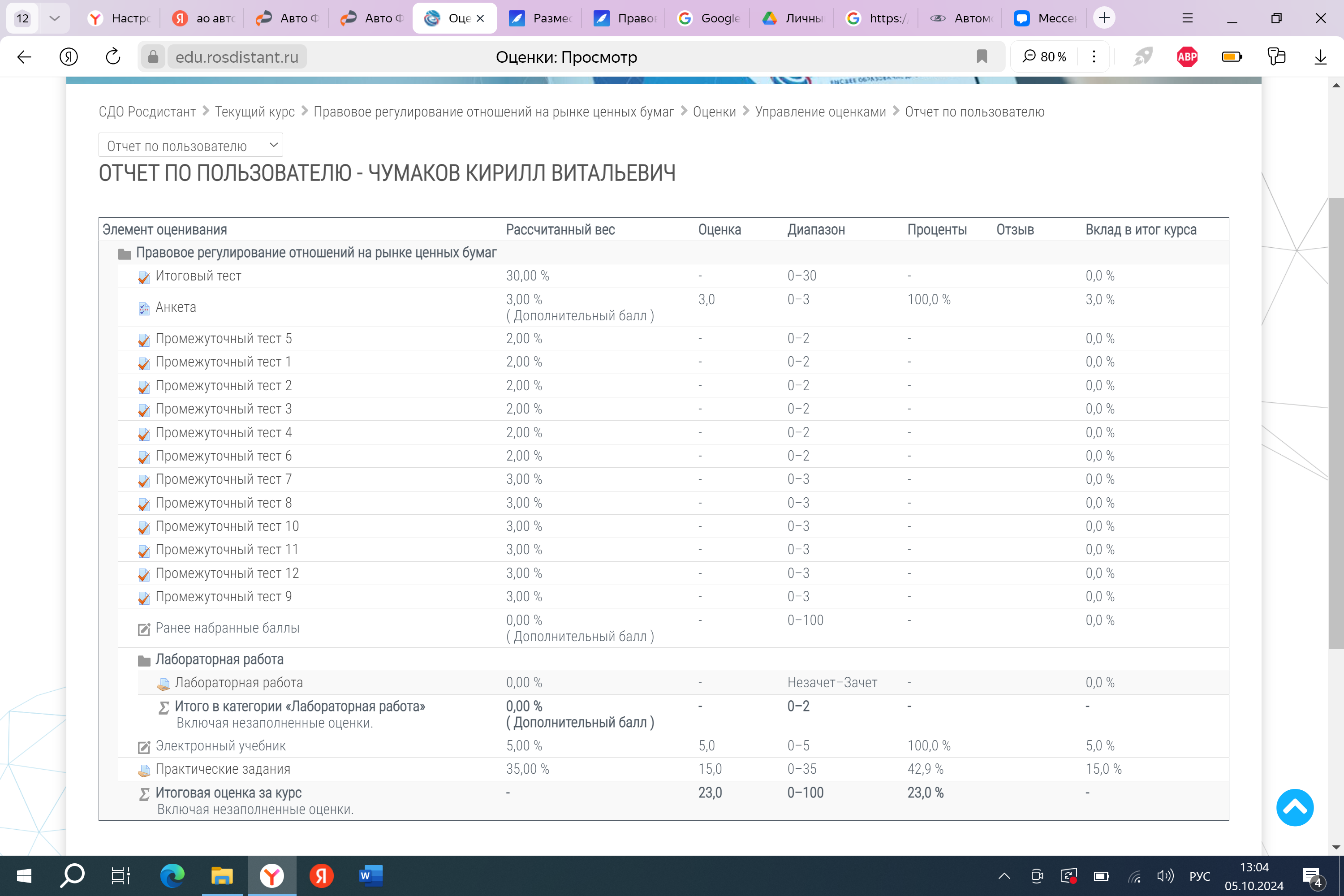Open the 80% zoom options menu dots

[x=1094, y=56]
